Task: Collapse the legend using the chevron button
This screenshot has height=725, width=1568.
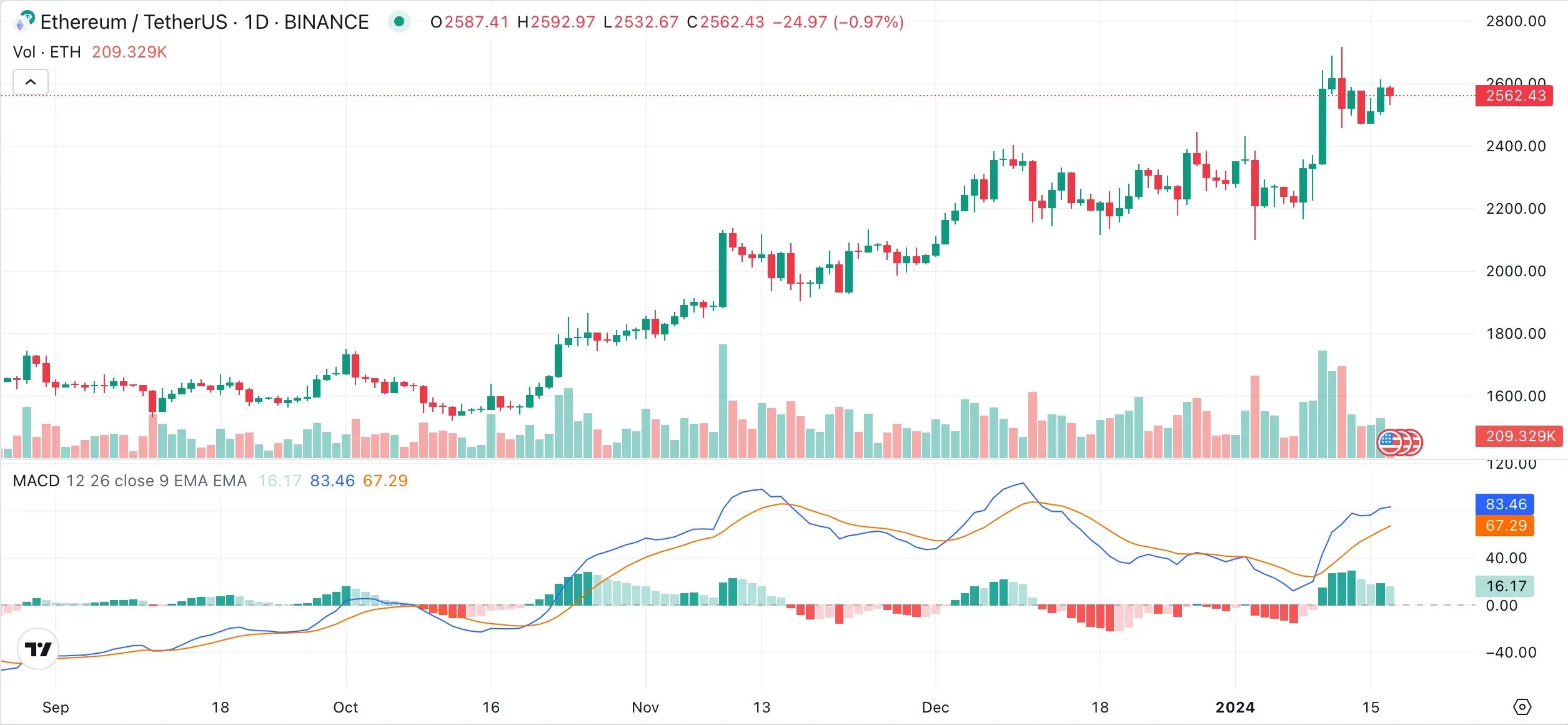Action: pos(29,81)
